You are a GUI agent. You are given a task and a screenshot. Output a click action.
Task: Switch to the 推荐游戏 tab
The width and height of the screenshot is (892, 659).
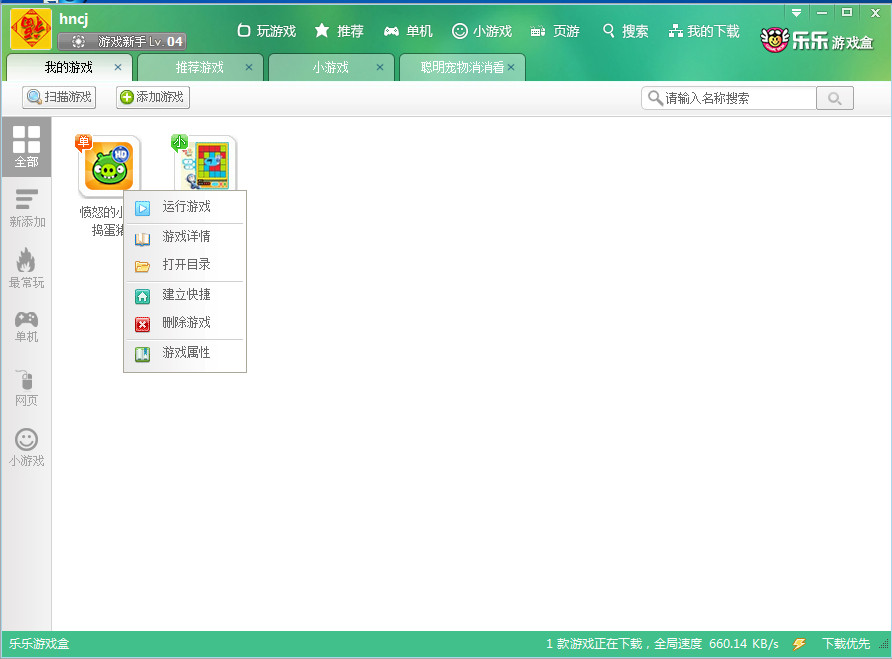tap(200, 68)
